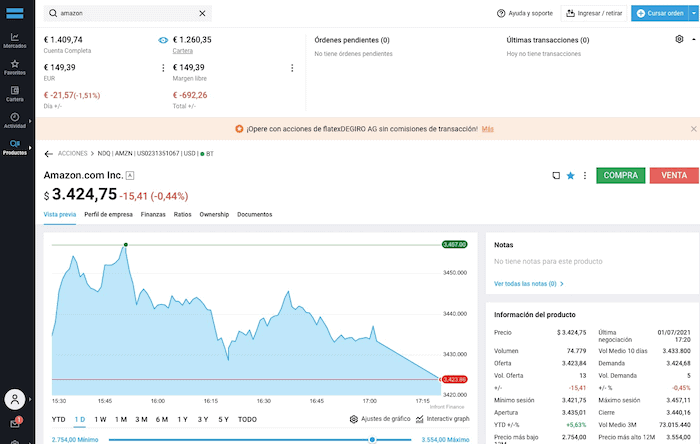Select 1 M chart range
Screen dimensions: 700x444
click(121, 419)
